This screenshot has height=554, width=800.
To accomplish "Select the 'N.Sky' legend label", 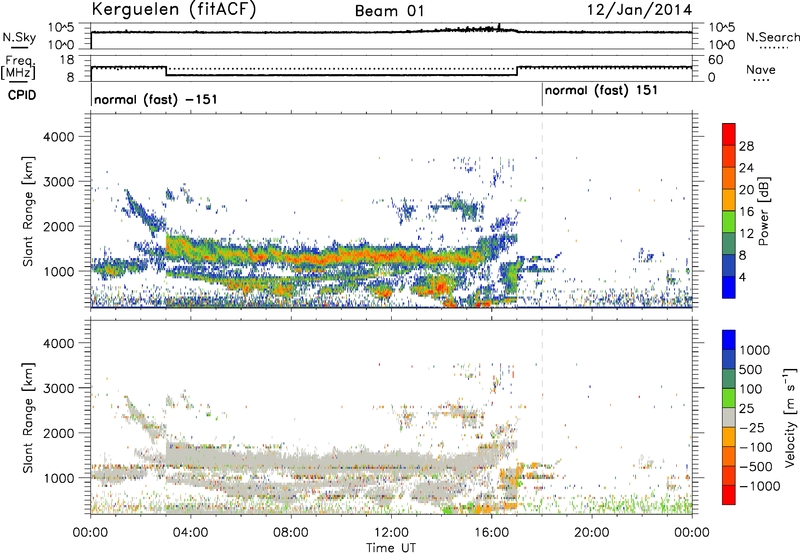I will tap(19, 37).
